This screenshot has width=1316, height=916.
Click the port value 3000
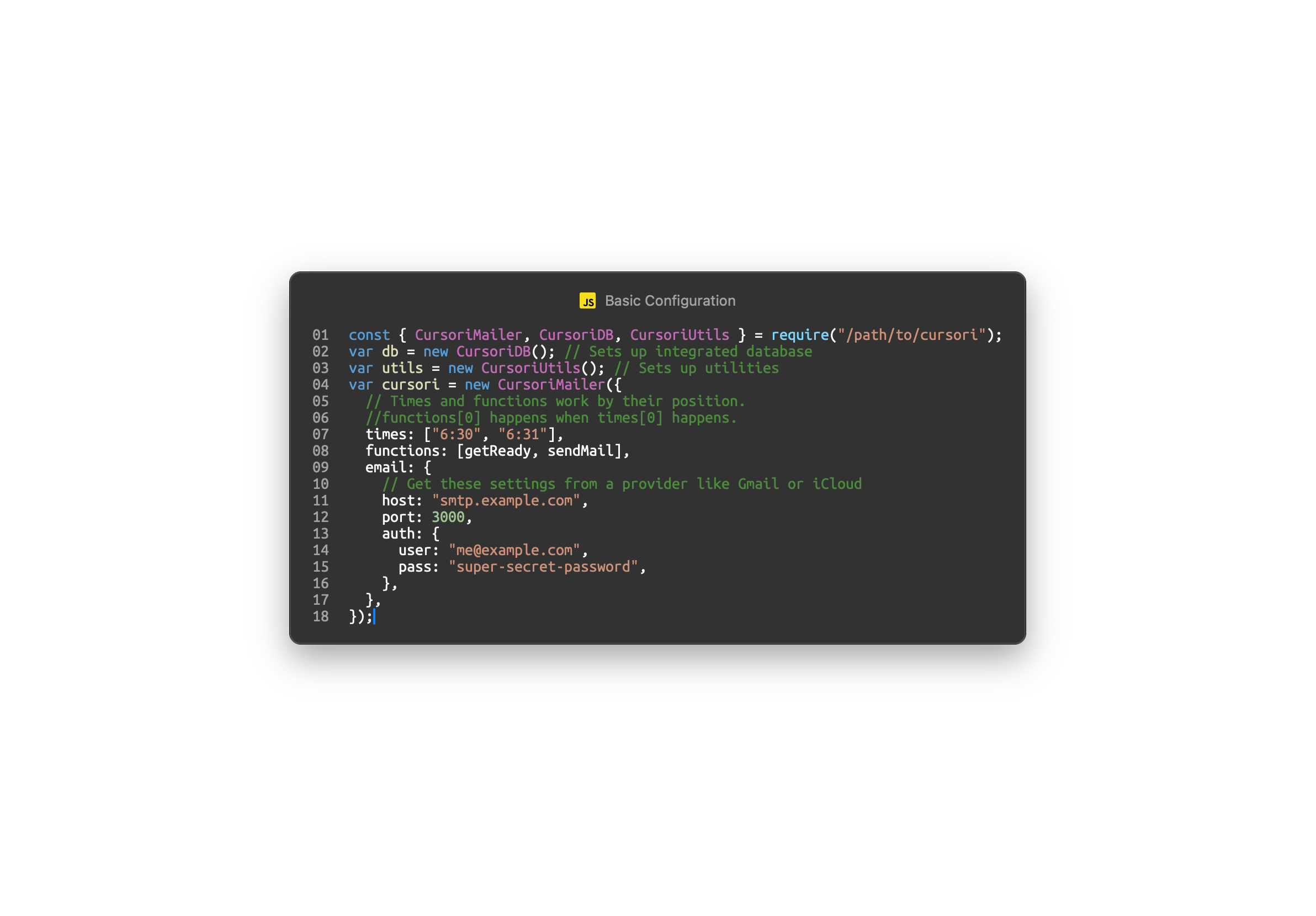(448, 517)
